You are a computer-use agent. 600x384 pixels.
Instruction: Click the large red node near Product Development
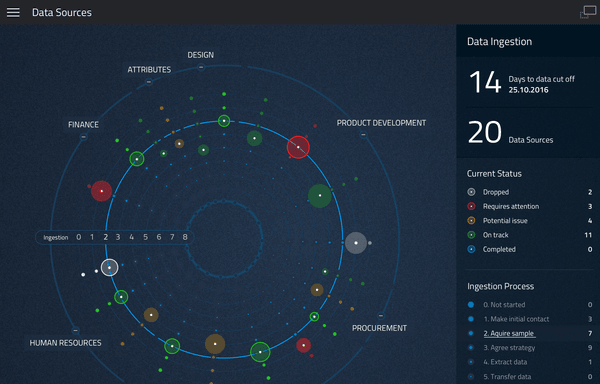(x=298, y=147)
